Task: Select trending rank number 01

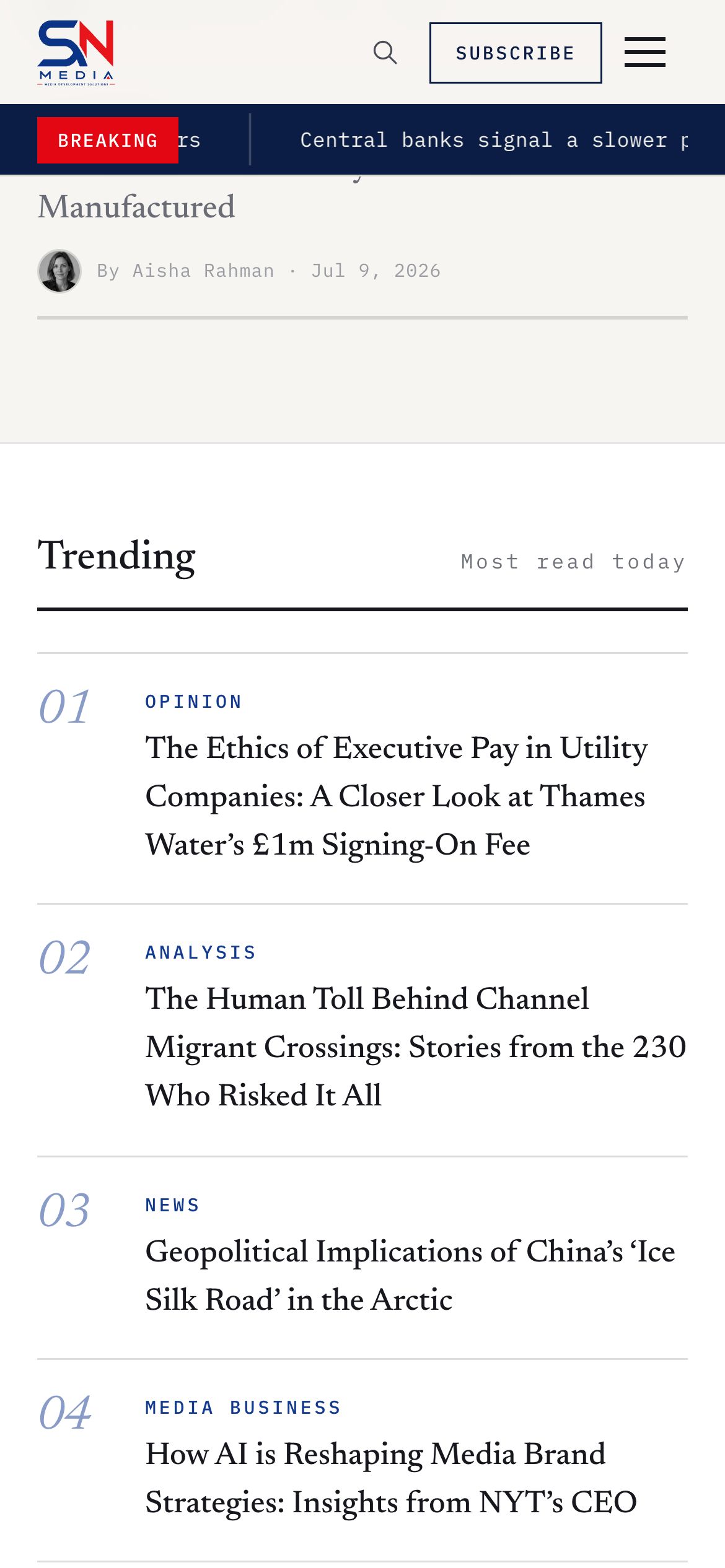Action: (x=64, y=707)
